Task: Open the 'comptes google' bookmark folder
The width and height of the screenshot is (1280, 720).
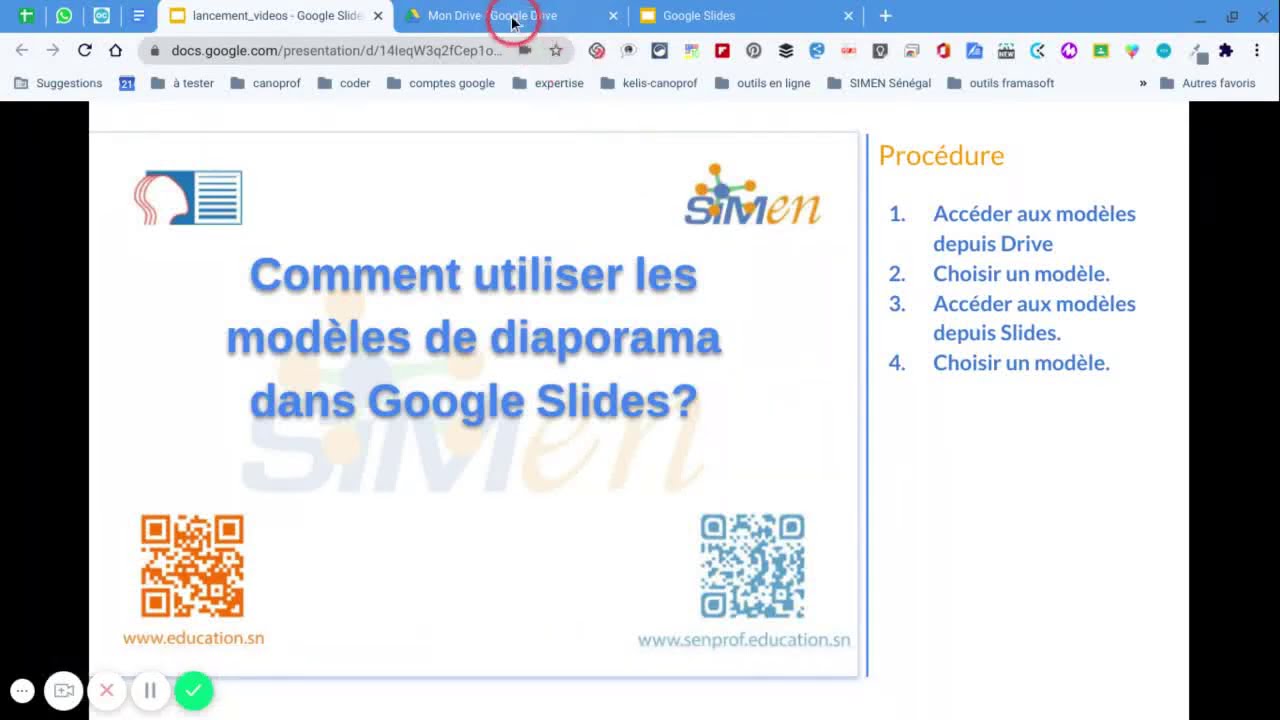Action: coord(441,83)
